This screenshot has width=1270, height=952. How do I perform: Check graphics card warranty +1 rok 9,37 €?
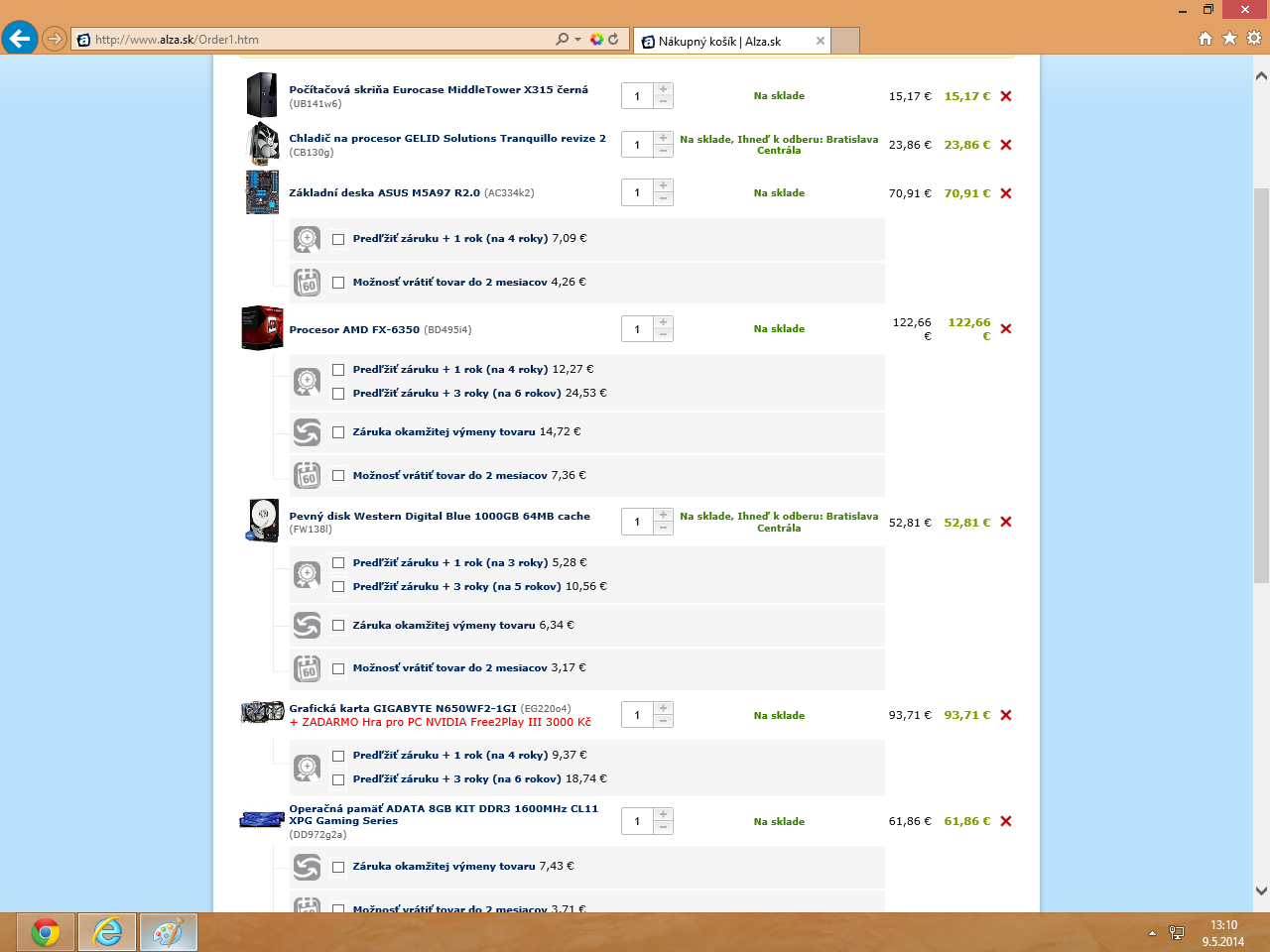(338, 756)
